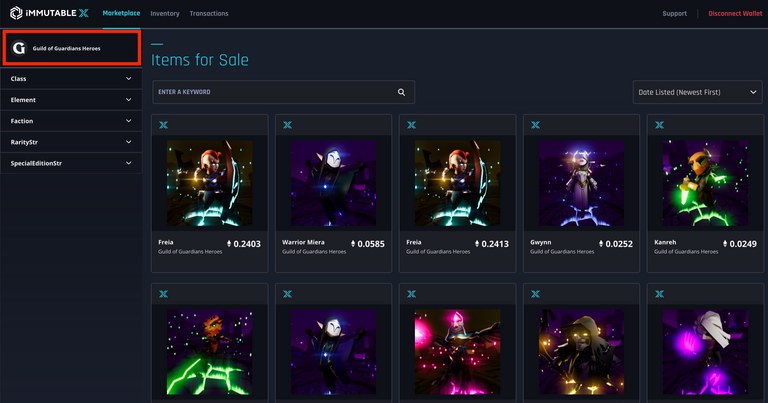
Task: Click the Kanreh name text
Action: pos(665,242)
